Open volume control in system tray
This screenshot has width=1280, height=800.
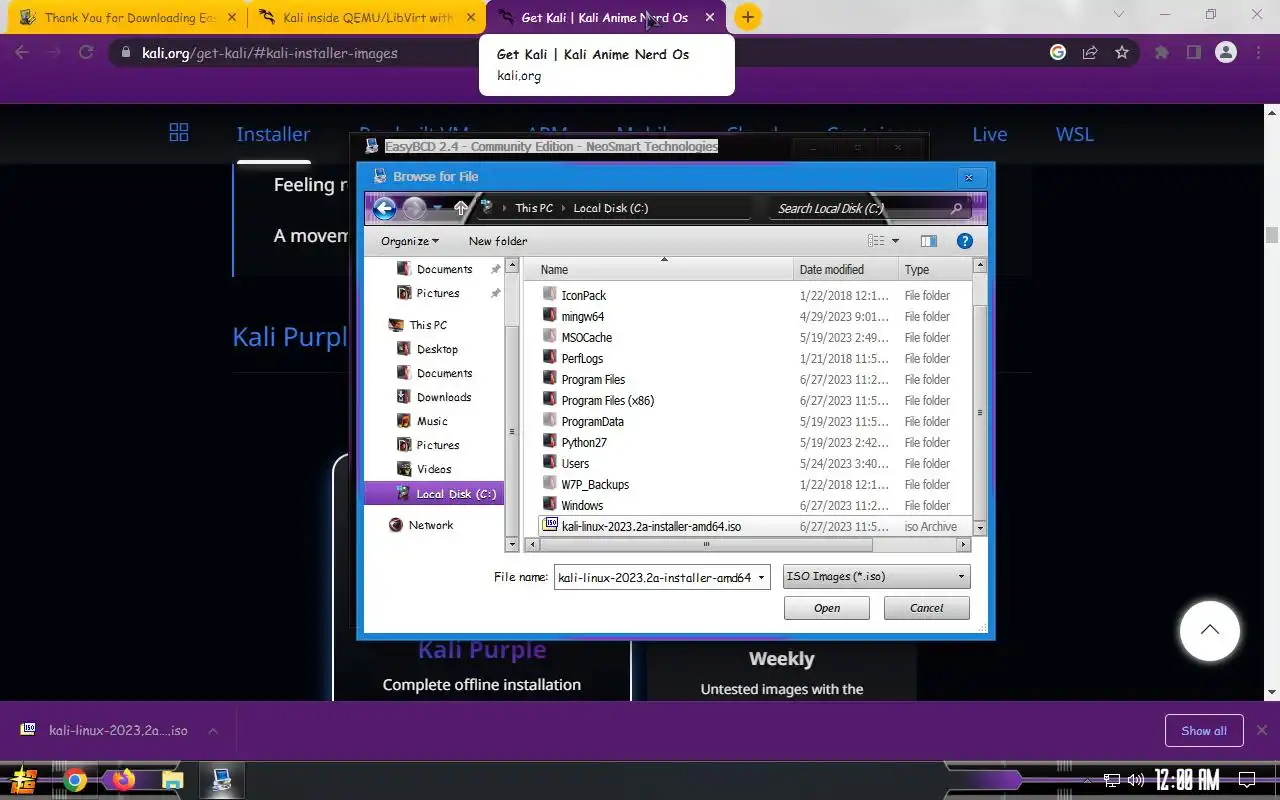point(1136,780)
